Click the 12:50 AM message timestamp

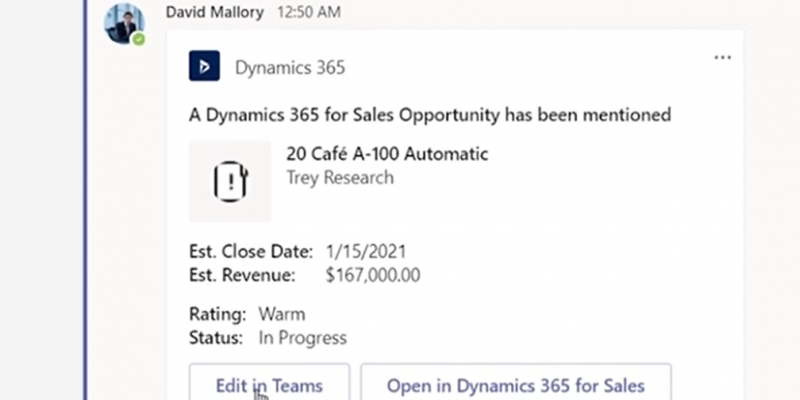pyautogui.click(x=309, y=12)
